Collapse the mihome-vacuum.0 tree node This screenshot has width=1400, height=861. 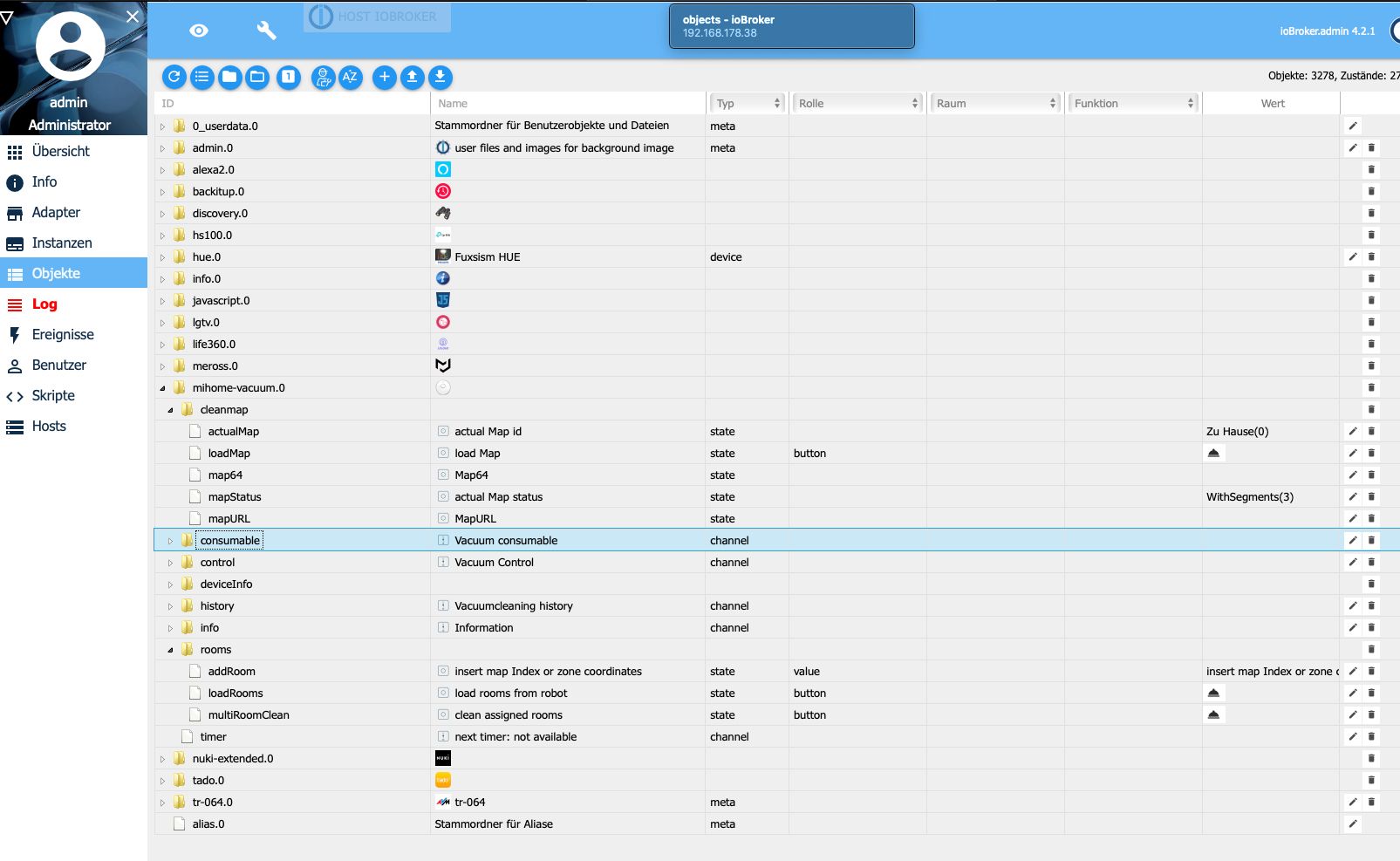click(162, 388)
